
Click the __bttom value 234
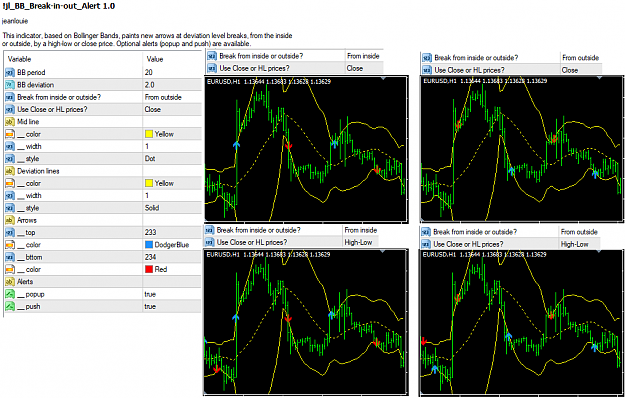tap(151, 257)
